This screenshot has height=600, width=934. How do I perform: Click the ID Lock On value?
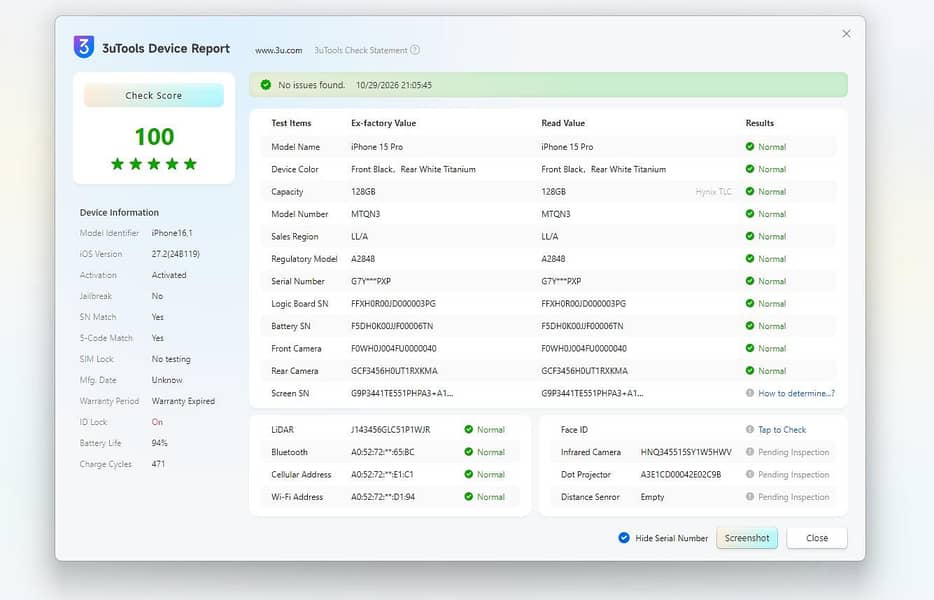pyautogui.click(x=157, y=422)
